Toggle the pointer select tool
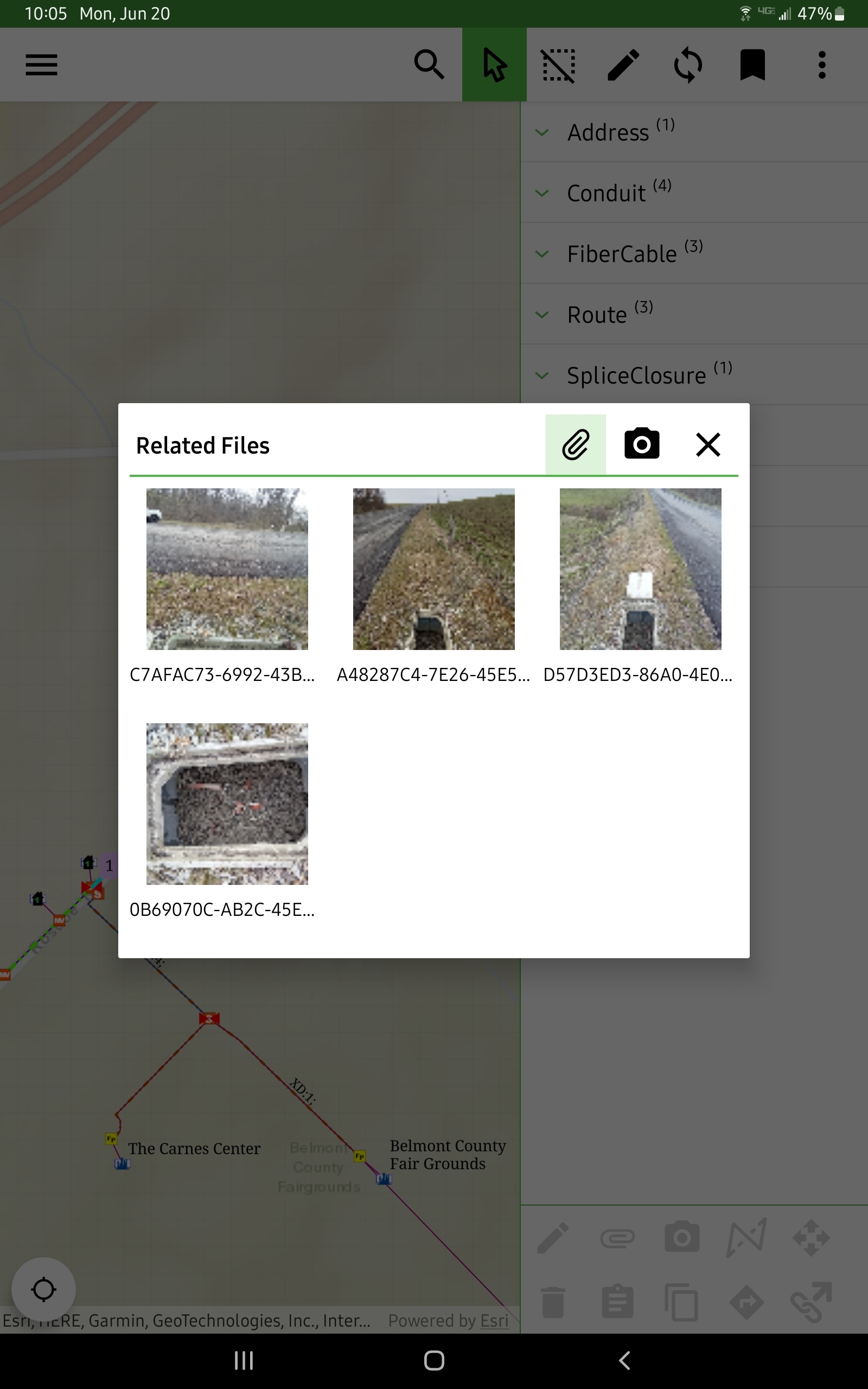This screenshot has height=1389, width=868. (494, 65)
